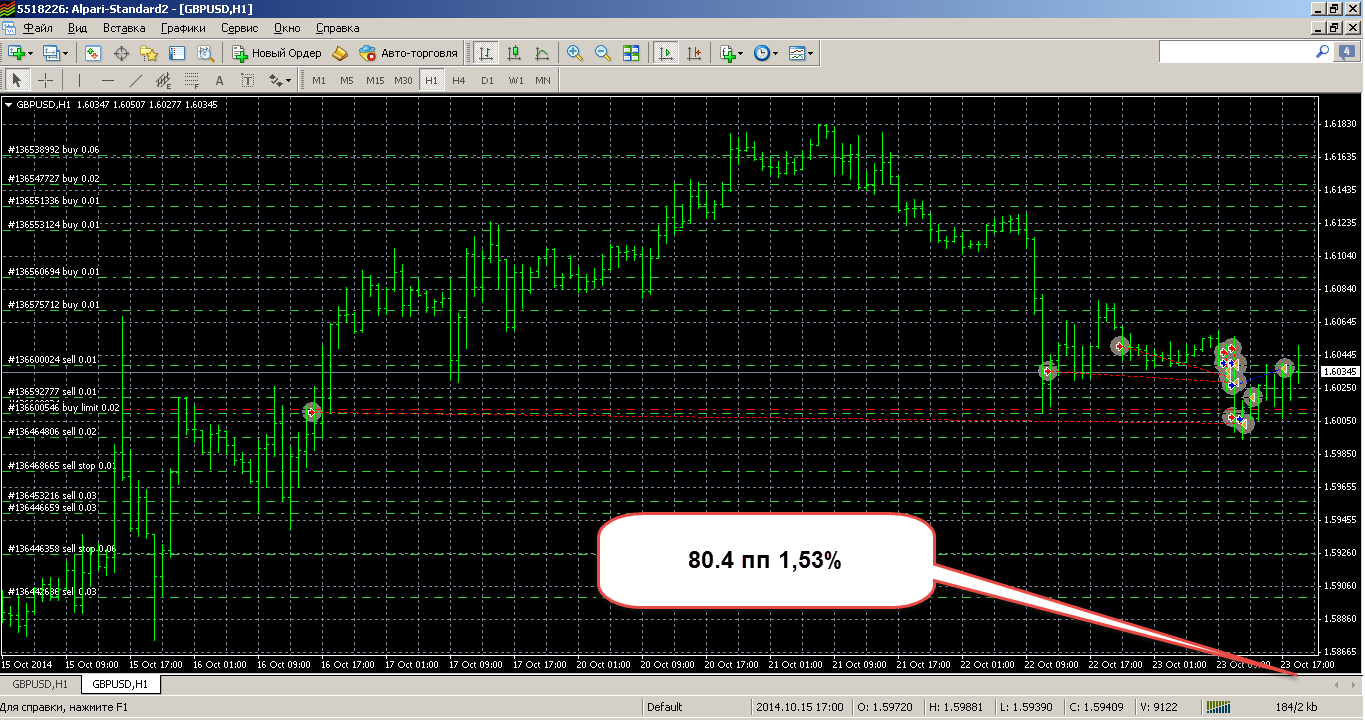This screenshot has width=1365, height=720.
Task: Open MetaEditor with the yellow book icon
Action: click(x=340, y=53)
